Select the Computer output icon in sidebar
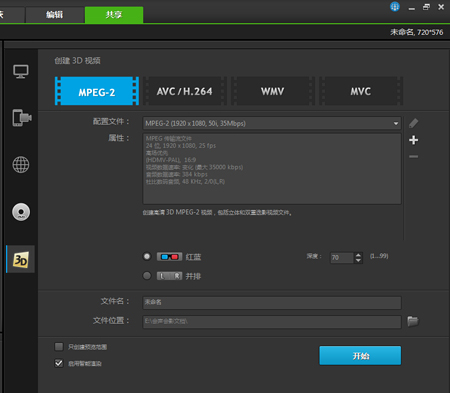The image size is (450, 393). point(21,71)
